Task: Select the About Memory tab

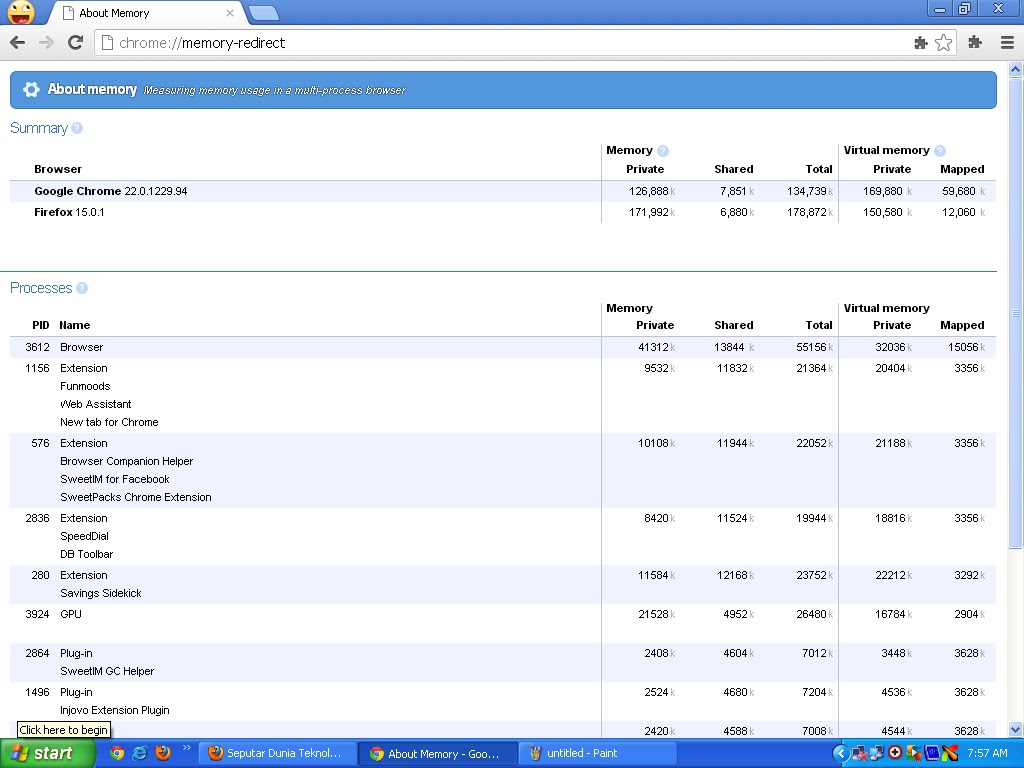Action: (144, 13)
